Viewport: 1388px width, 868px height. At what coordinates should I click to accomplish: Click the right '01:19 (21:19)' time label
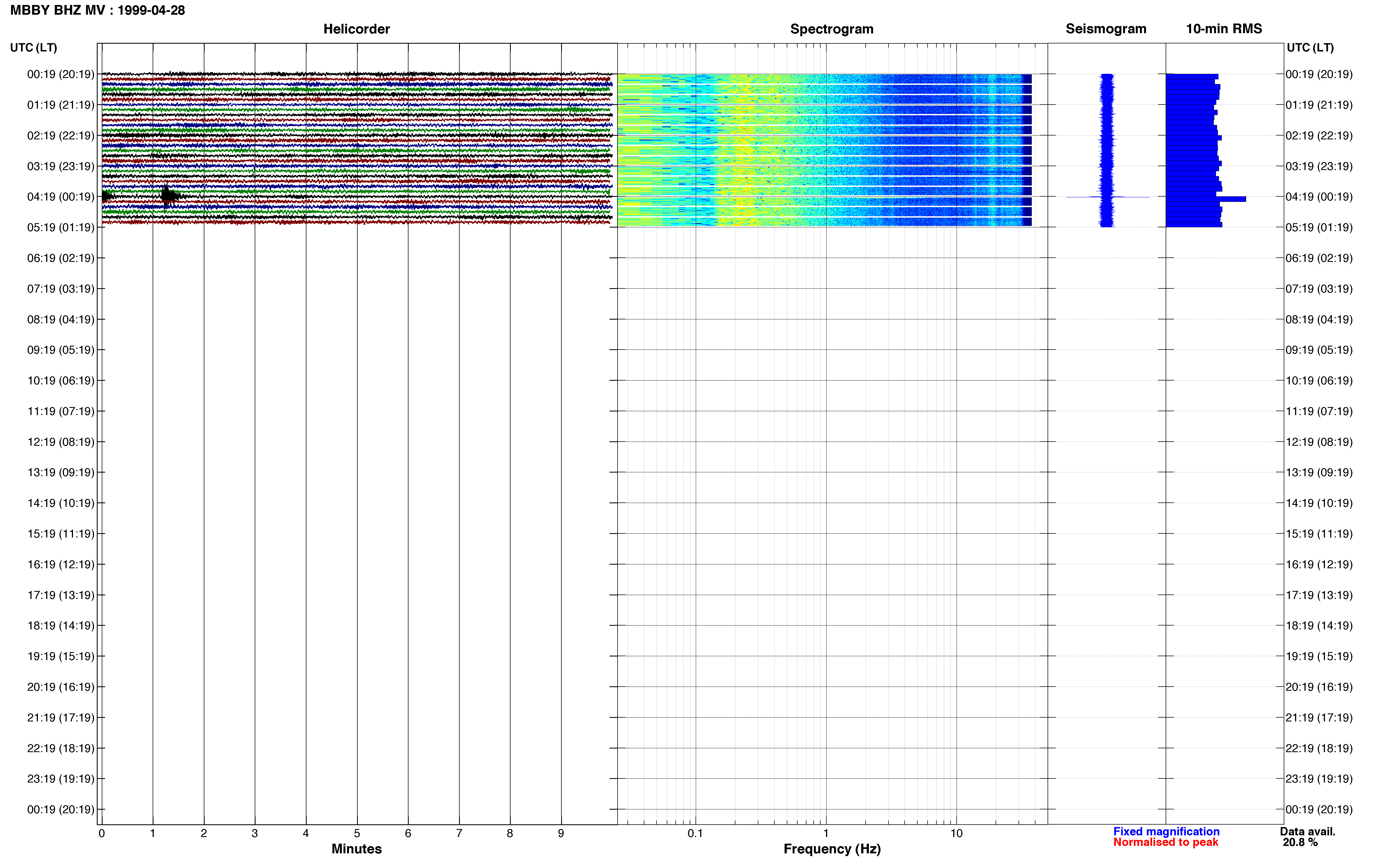[x=1319, y=105]
